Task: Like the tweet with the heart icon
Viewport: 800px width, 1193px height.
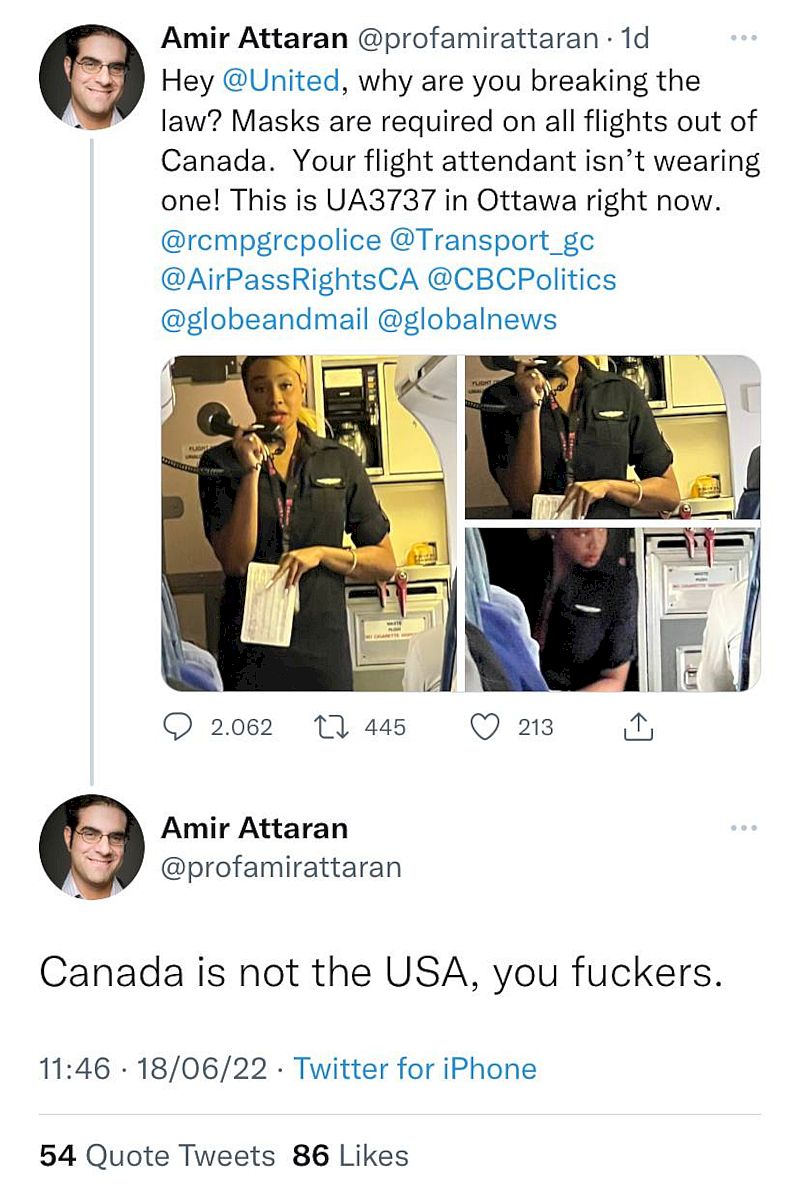Action: click(x=485, y=727)
